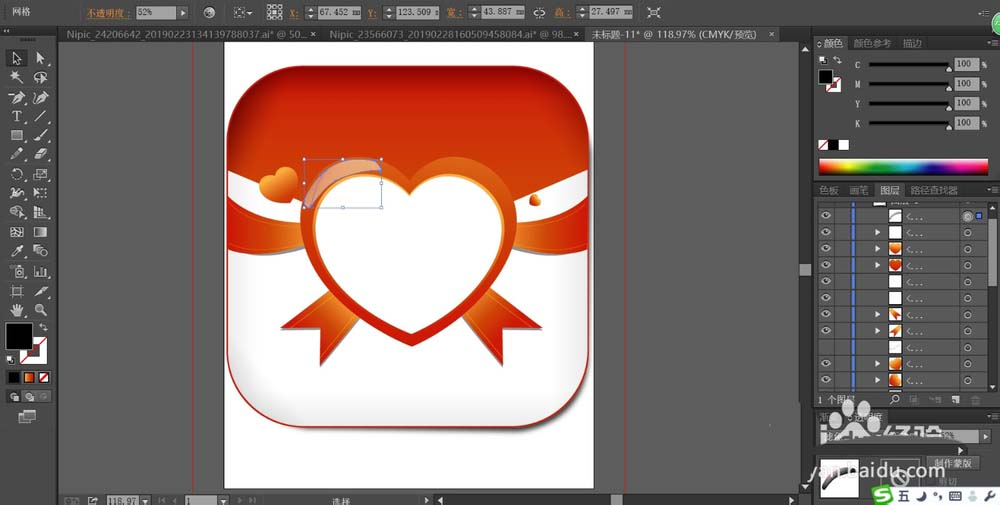Select the Symbol Sprayer tool
1000x505 pixels.
coord(17,272)
